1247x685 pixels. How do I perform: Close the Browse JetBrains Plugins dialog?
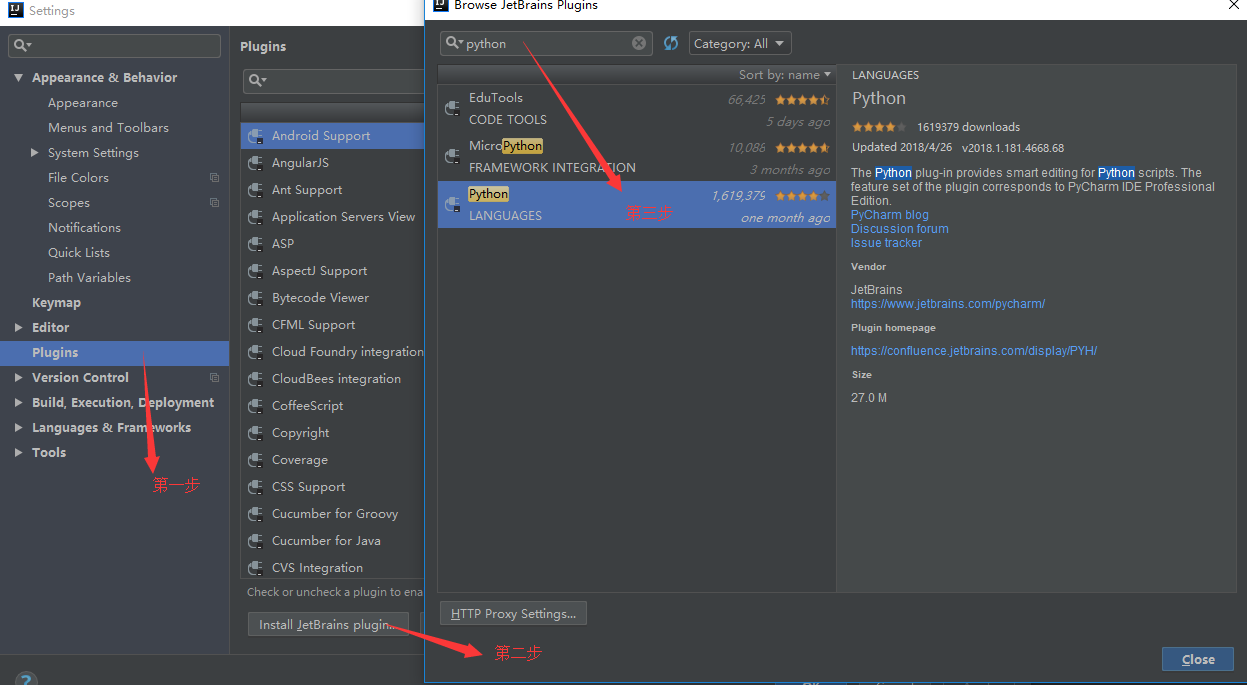coord(1198,659)
